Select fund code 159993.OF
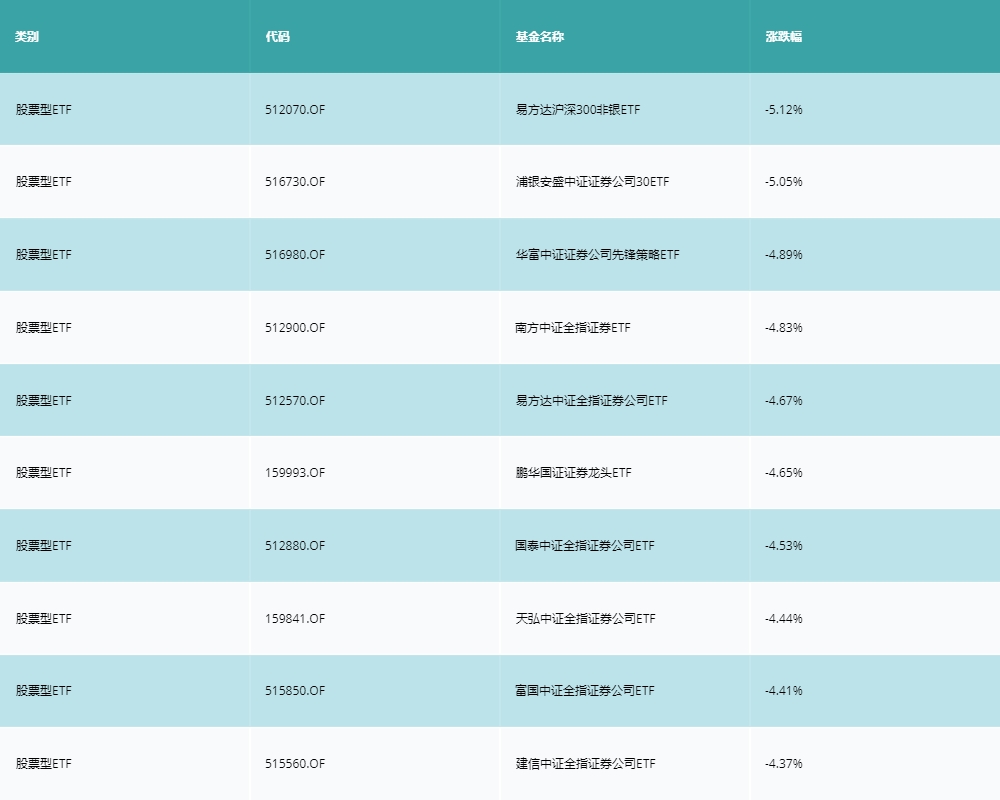Image resolution: width=1000 pixels, height=800 pixels. click(295, 473)
